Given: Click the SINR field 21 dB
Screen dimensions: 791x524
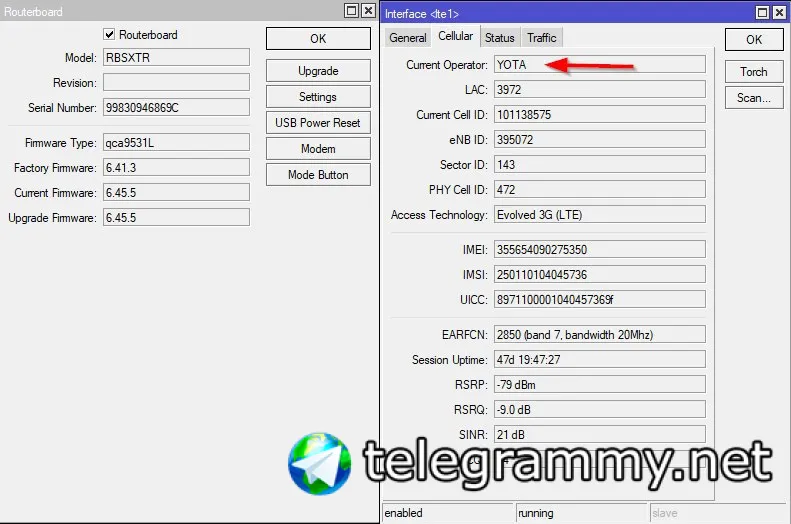Looking at the screenshot, I should click(600, 434).
